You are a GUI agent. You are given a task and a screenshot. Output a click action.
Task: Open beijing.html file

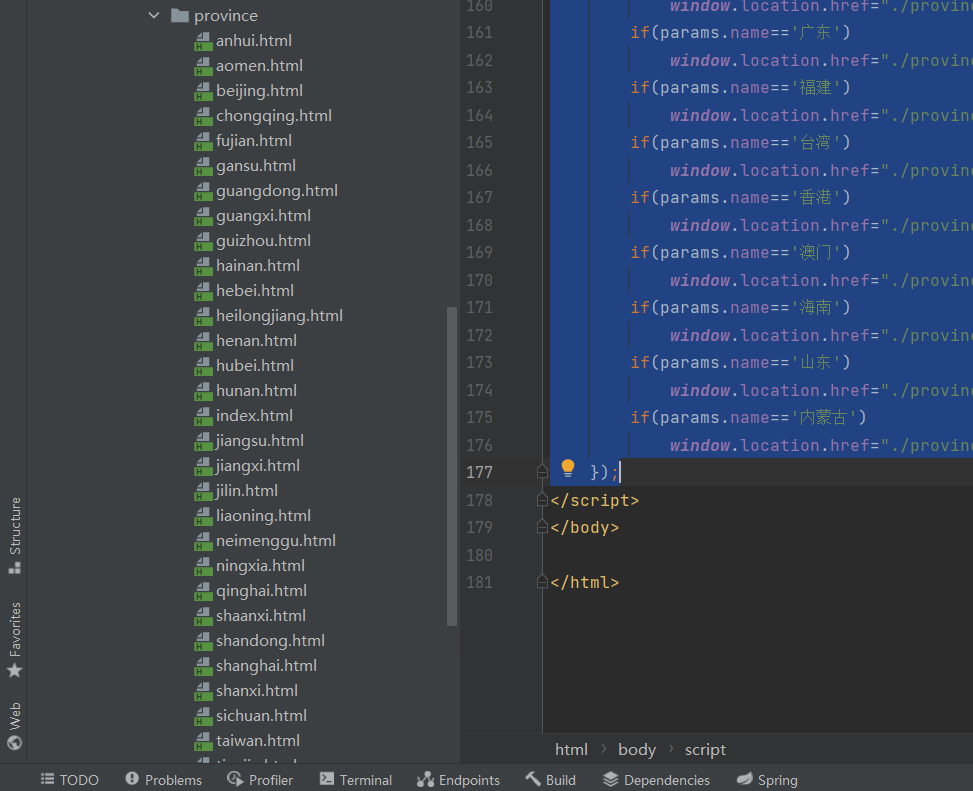(259, 91)
